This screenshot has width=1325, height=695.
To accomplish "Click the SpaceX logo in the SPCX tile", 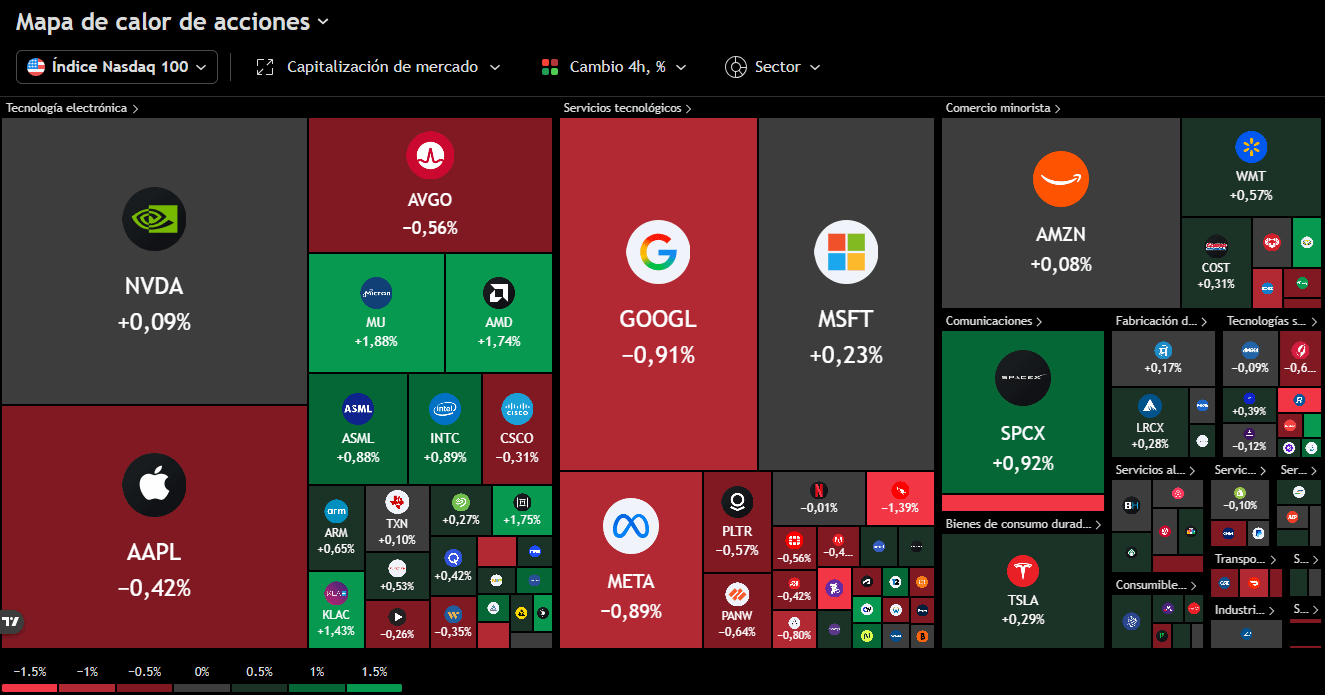I will pyautogui.click(x=1023, y=379).
